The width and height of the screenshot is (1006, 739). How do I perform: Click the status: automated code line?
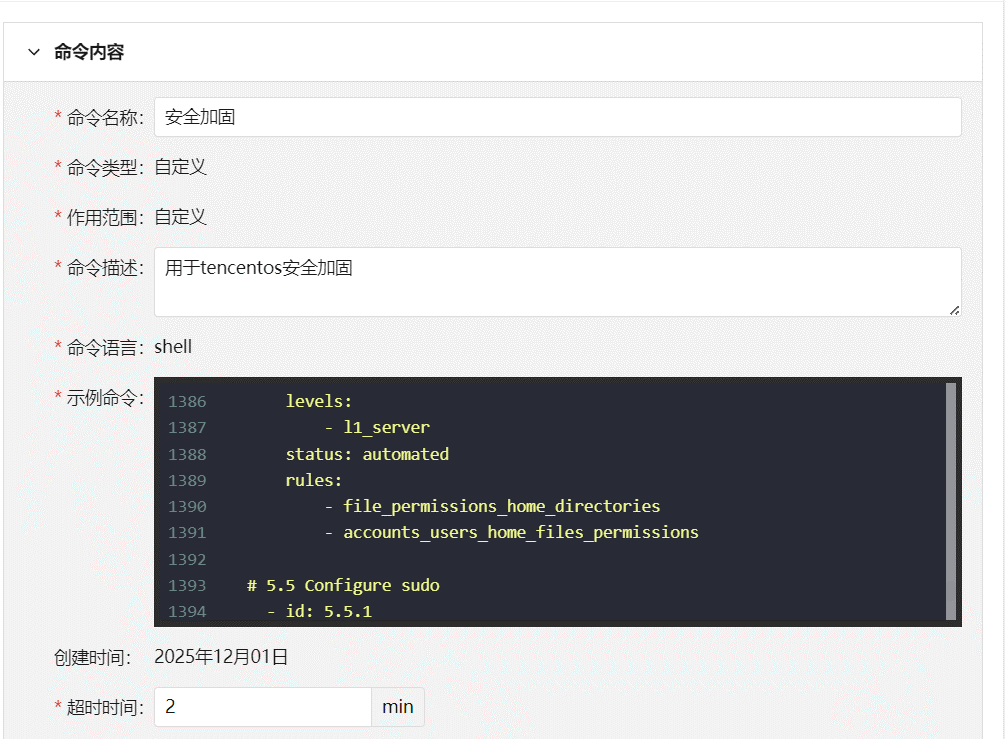366,454
